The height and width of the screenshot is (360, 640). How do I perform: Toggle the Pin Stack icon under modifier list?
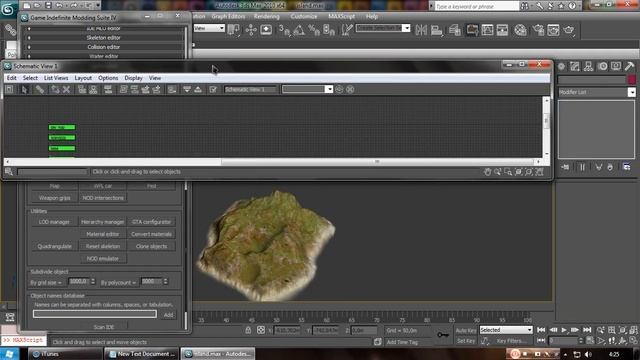(x=565, y=167)
